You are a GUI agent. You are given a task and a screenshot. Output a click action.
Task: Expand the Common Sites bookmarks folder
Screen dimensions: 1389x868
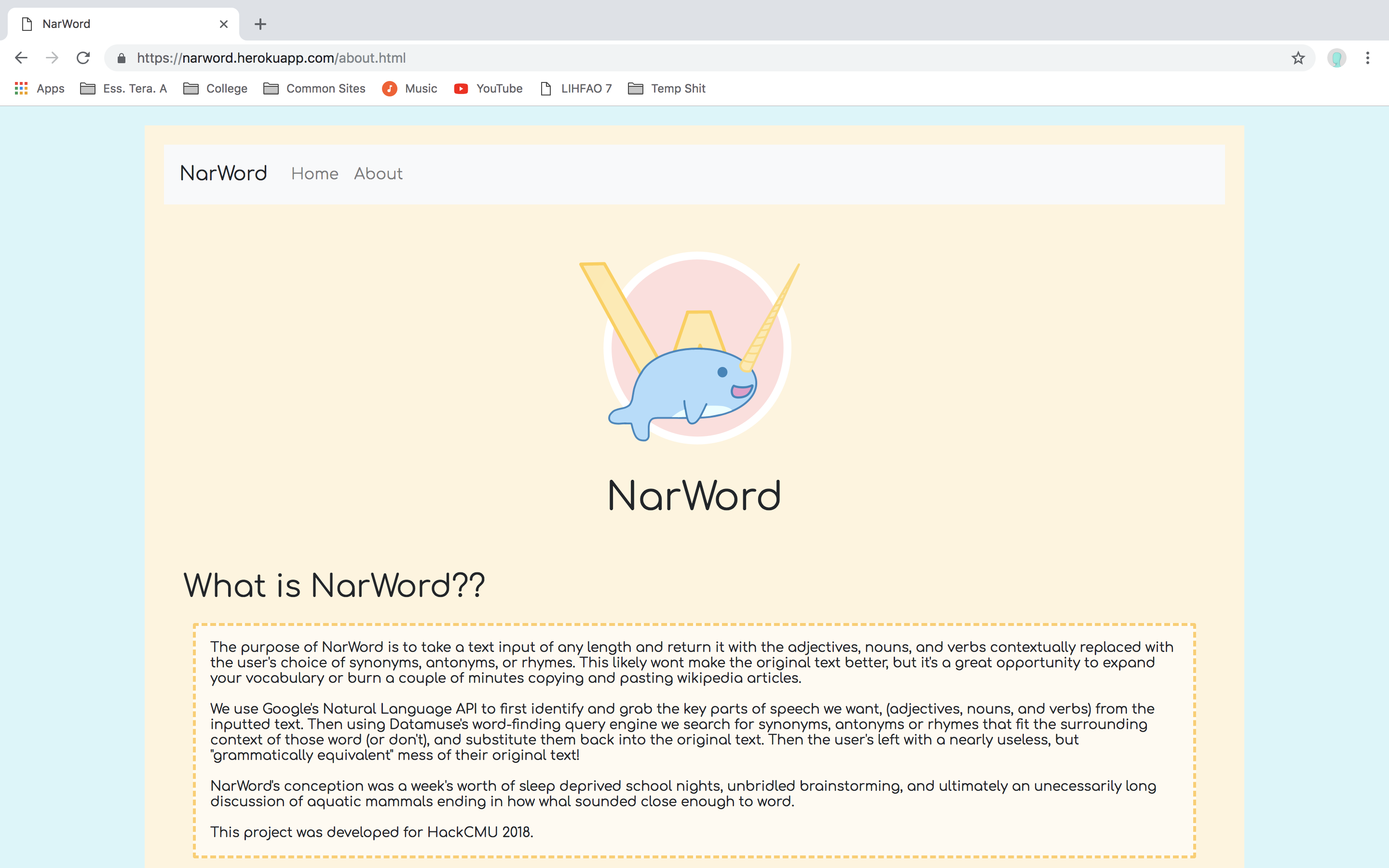[314, 88]
